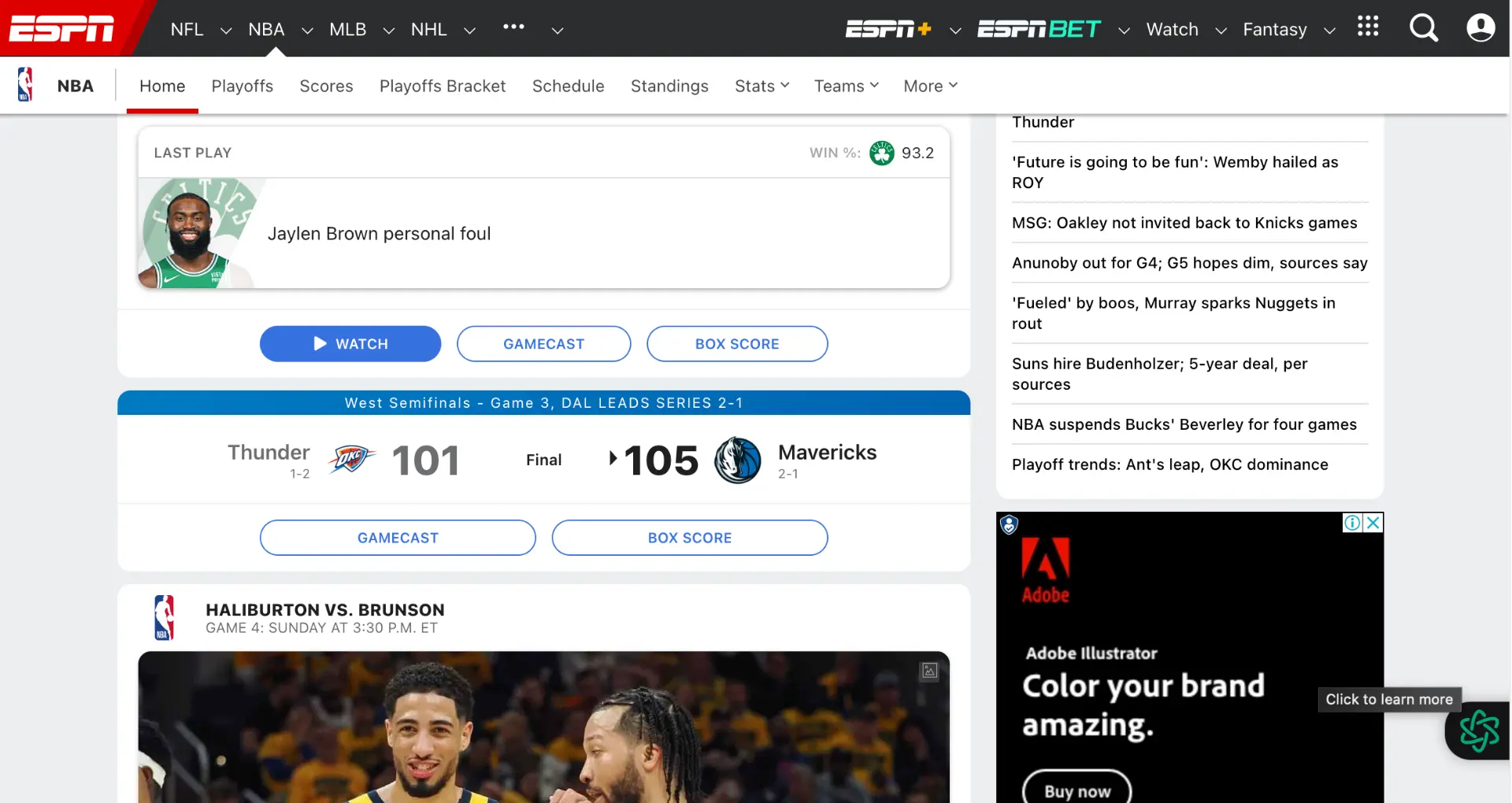Viewport: 1512px width, 803px height.
Task: Open the Playoffs Bracket tab
Action: tap(443, 86)
